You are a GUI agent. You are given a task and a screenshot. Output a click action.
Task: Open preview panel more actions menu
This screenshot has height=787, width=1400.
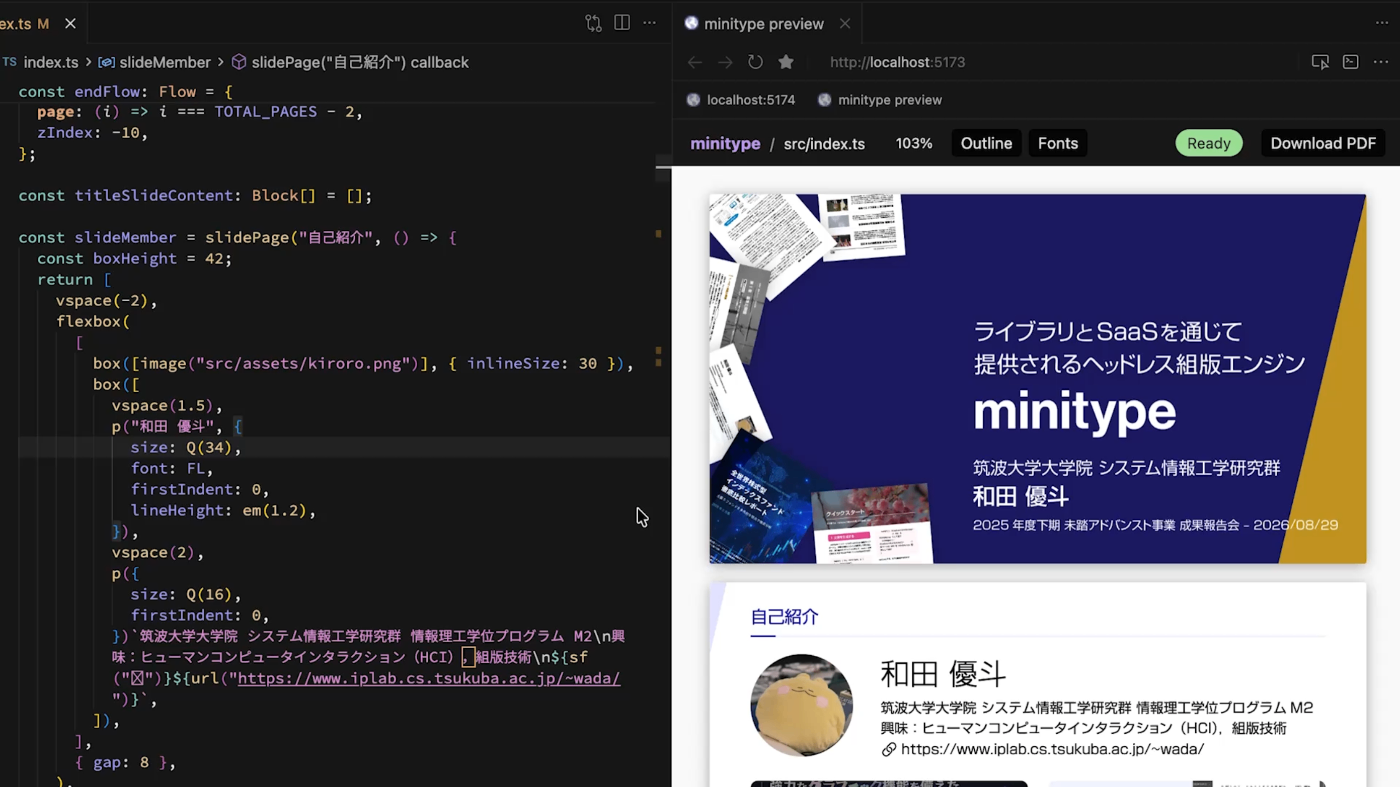1381,62
